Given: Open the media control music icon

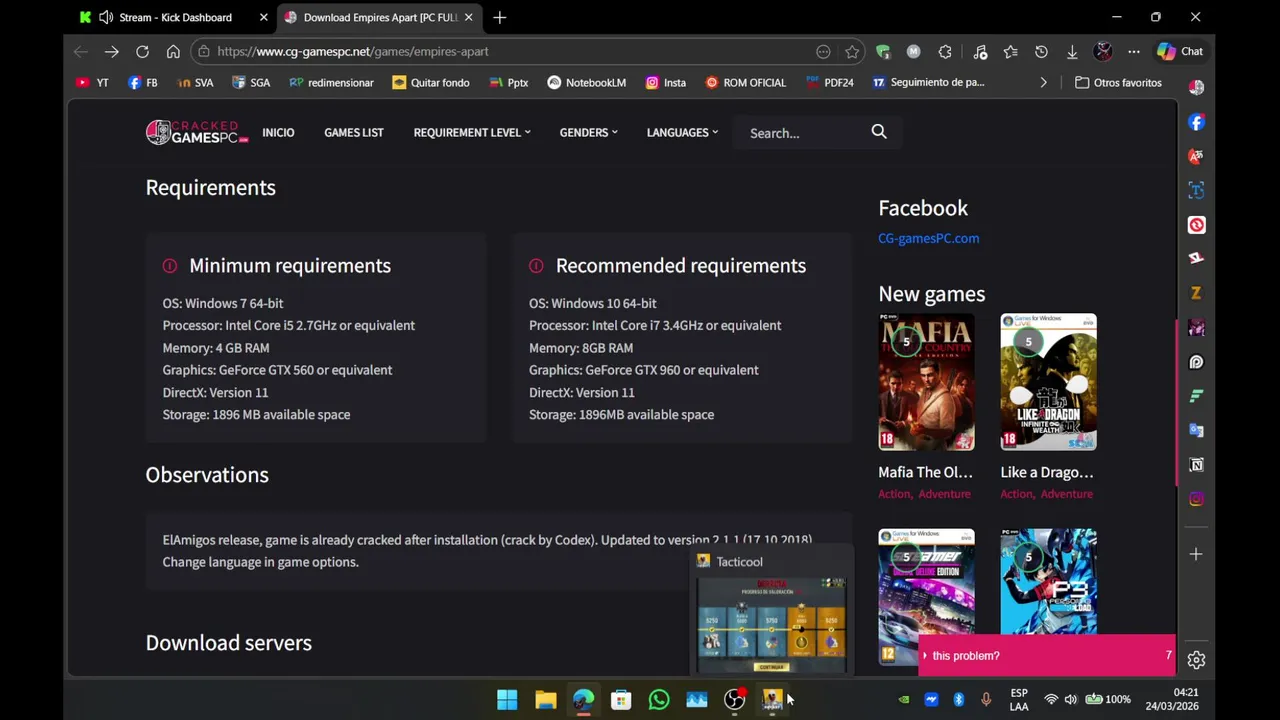Looking at the screenshot, I should (x=980, y=51).
